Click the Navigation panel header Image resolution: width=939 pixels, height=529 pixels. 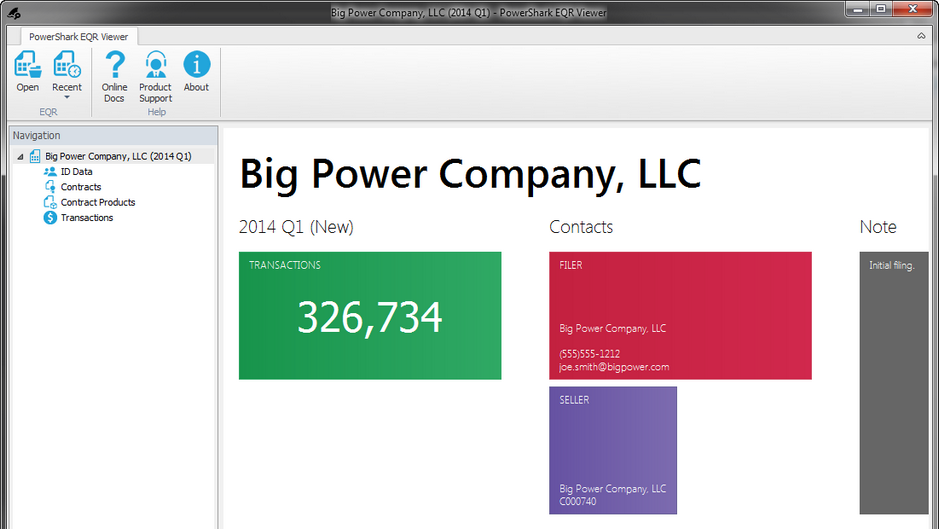point(114,135)
